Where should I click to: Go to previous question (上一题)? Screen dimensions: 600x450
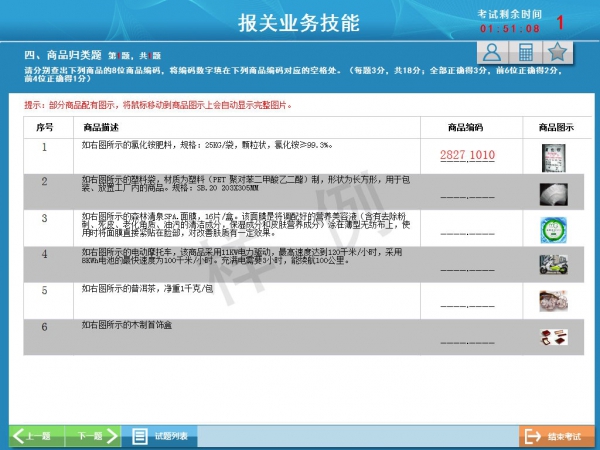tap(35, 436)
